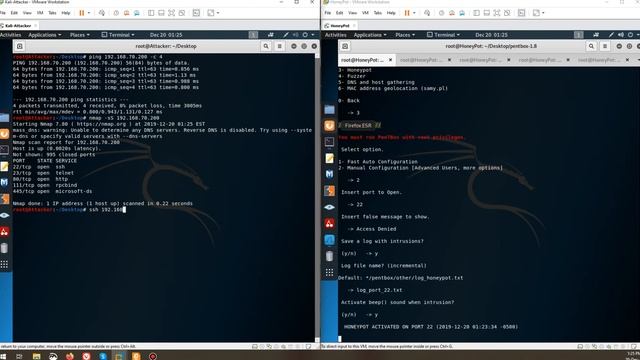This screenshot has width=640, height=360.
Task: Expand Terminal app menu in Attacker panel
Action: point(118,35)
